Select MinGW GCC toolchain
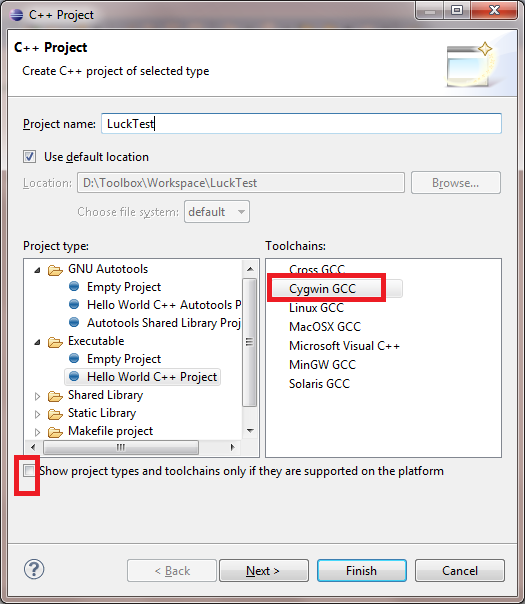Image resolution: width=525 pixels, height=604 pixels. tap(322, 364)
